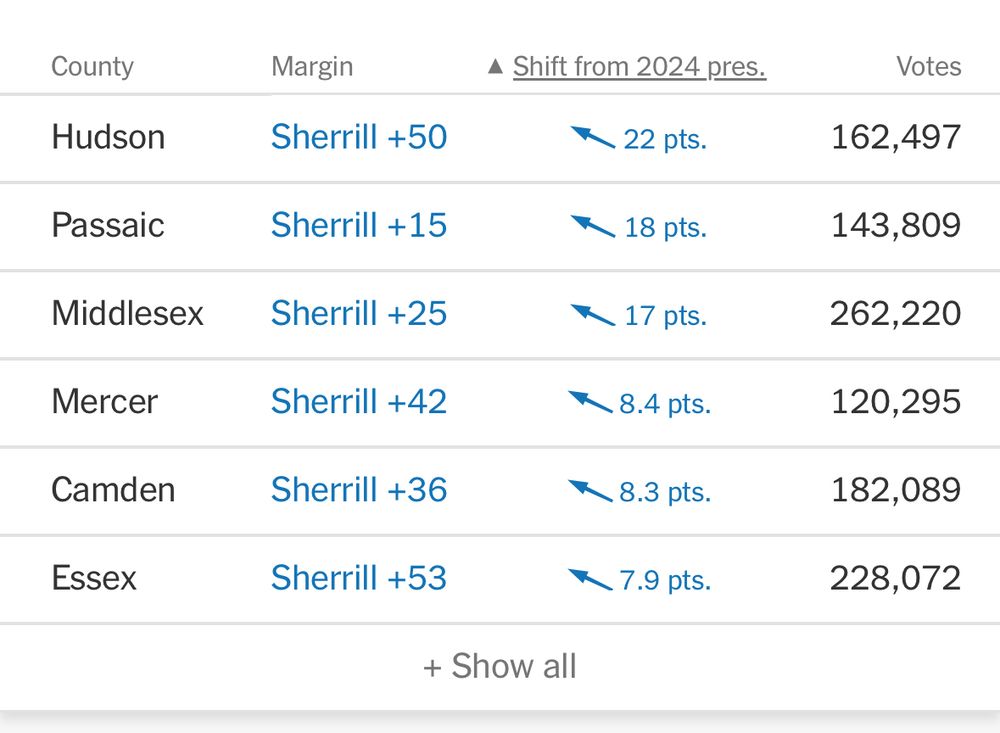
Task: Click the Essex county name
Action: coord(94,578)
